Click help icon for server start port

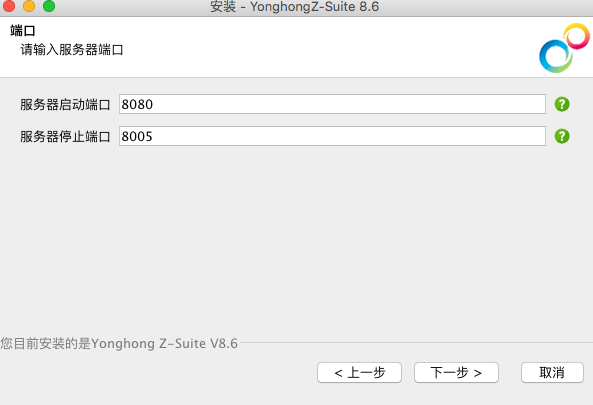562,104
